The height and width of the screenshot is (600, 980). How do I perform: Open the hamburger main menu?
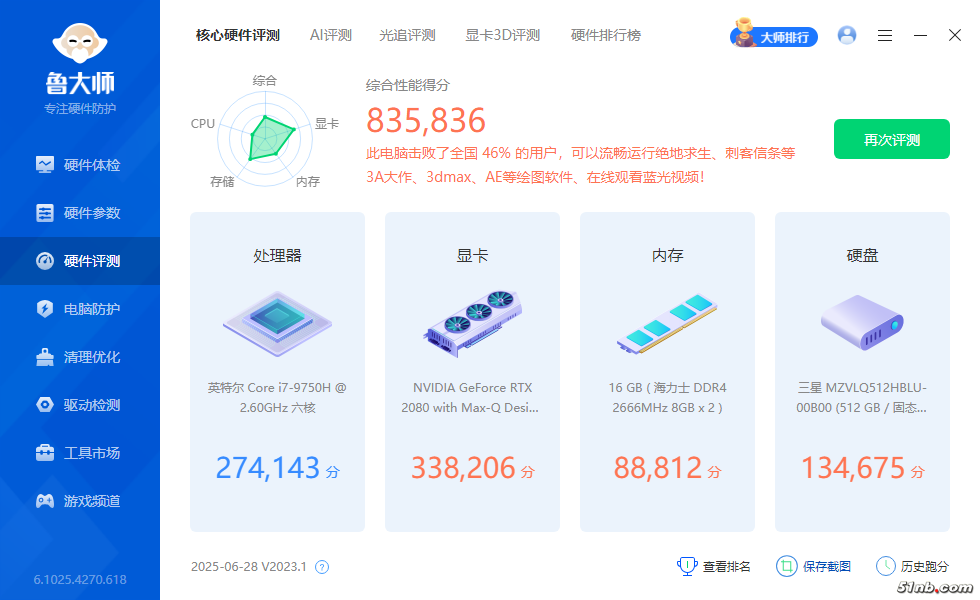point(885,35)
